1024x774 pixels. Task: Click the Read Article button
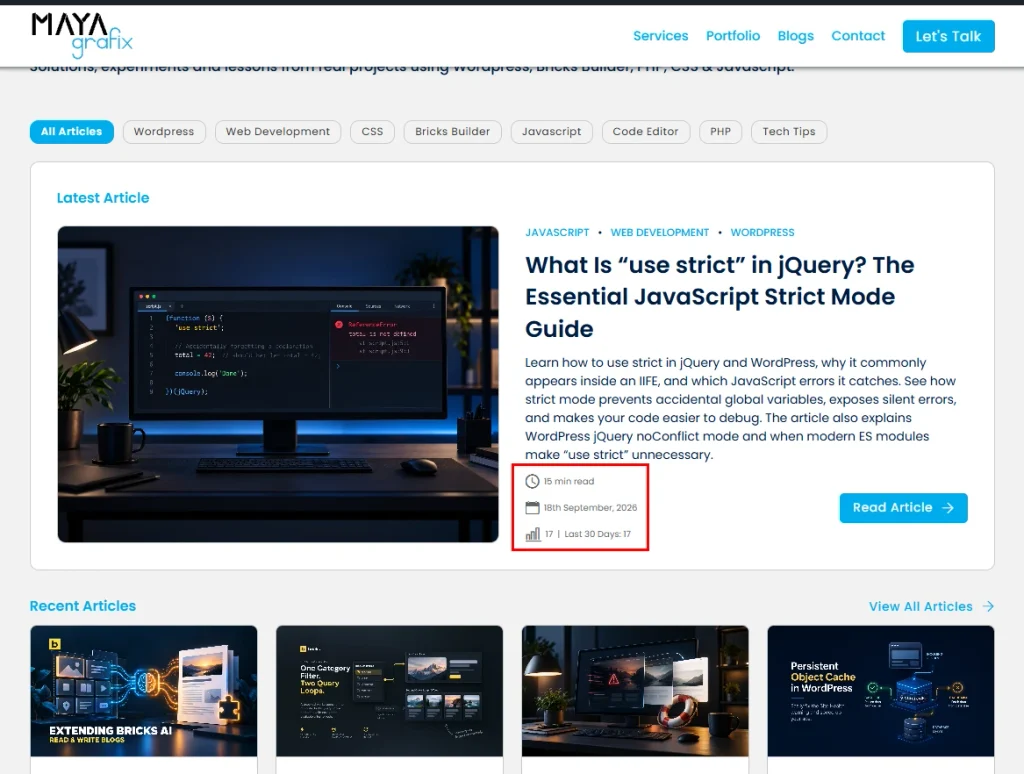click(x=903, y=508)
